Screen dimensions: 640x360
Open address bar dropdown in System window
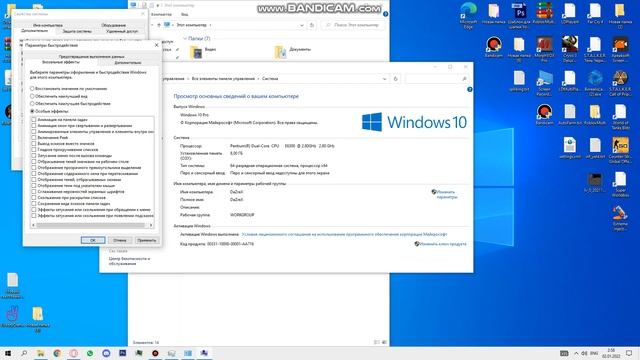[x=384, y=79]
